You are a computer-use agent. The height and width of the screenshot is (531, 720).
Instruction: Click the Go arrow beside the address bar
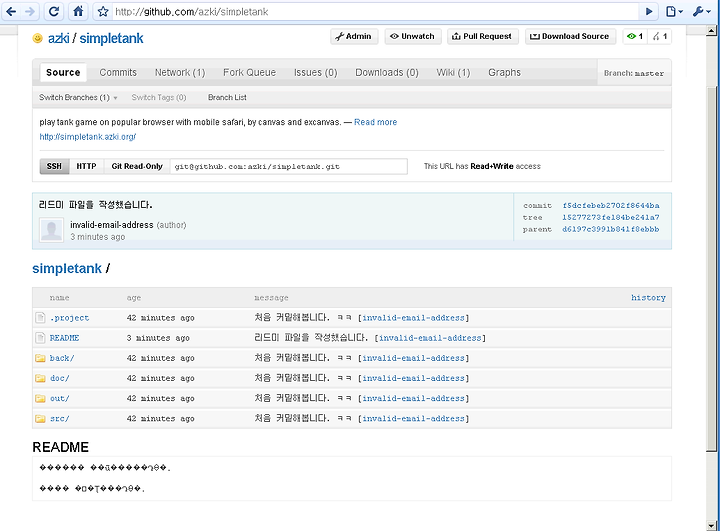[649, 11]
